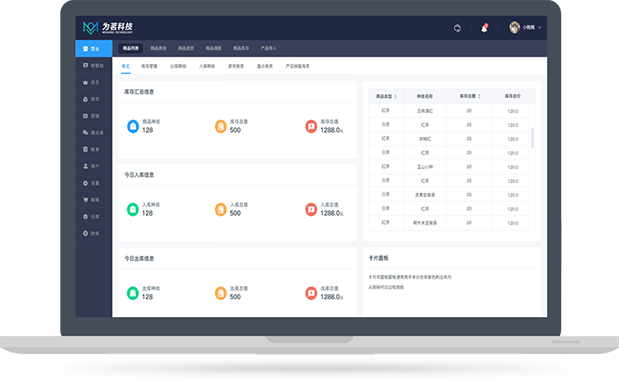
Task: Click the 为茗科技 company logo
Action: pos(108,27)
